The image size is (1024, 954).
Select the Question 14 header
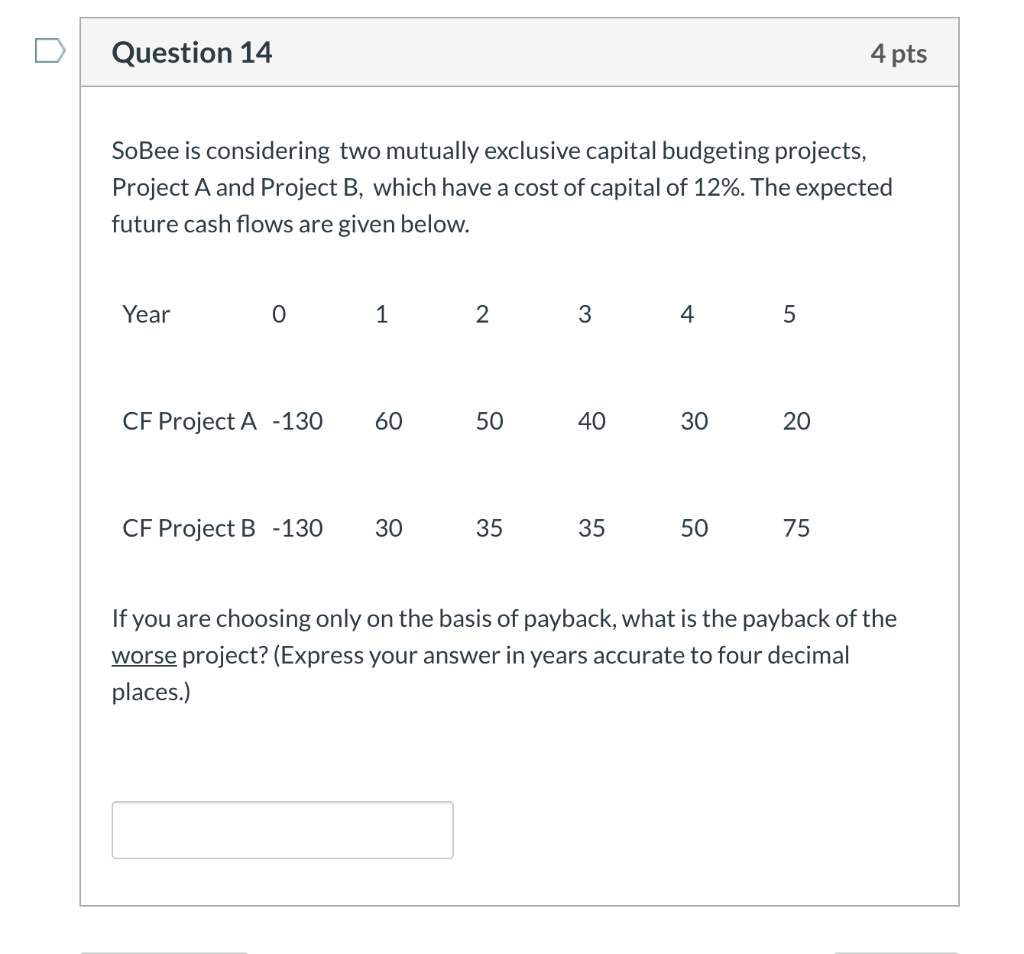point(191,52)
